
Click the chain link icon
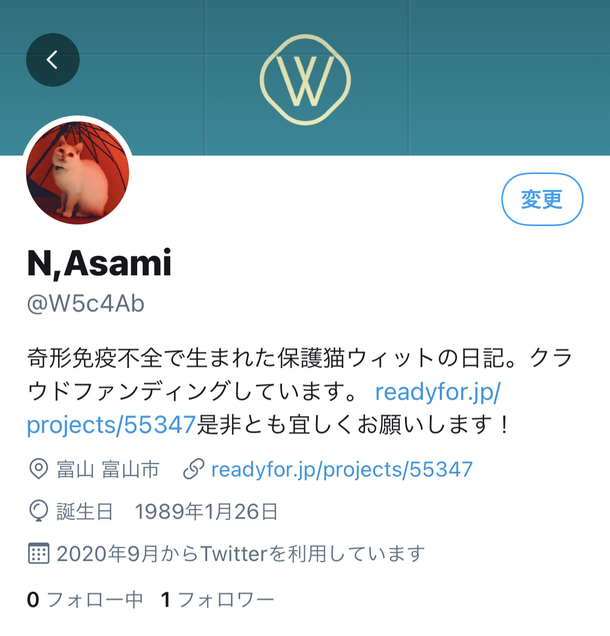(193, 469)
